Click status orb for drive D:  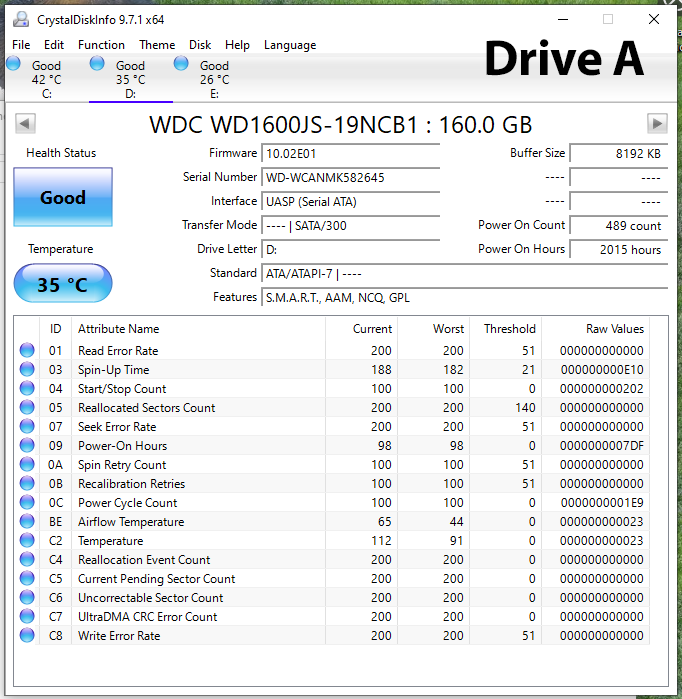coord(97,64)
